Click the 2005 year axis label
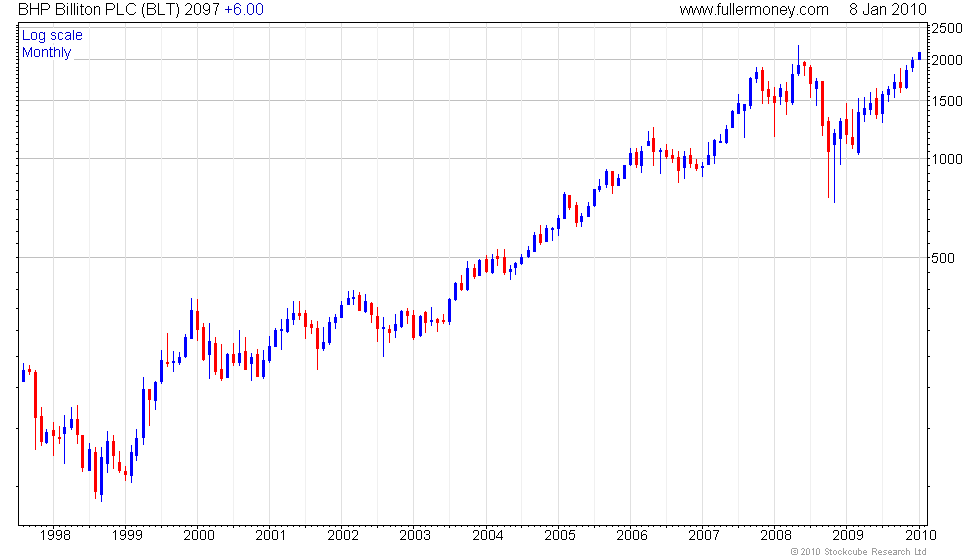 pos(559,535)
